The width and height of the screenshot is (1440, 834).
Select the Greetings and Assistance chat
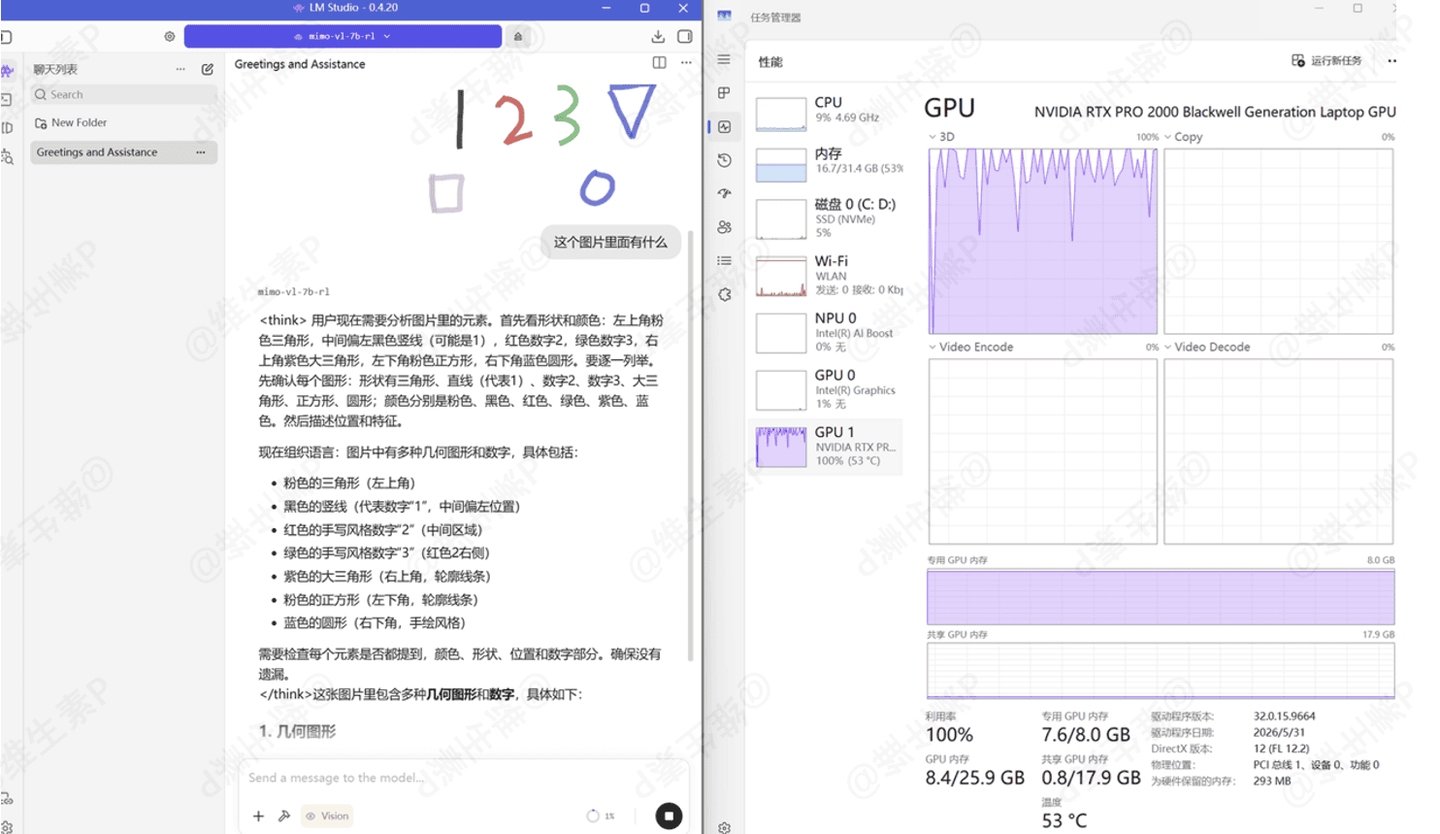[x=124, y=152]
